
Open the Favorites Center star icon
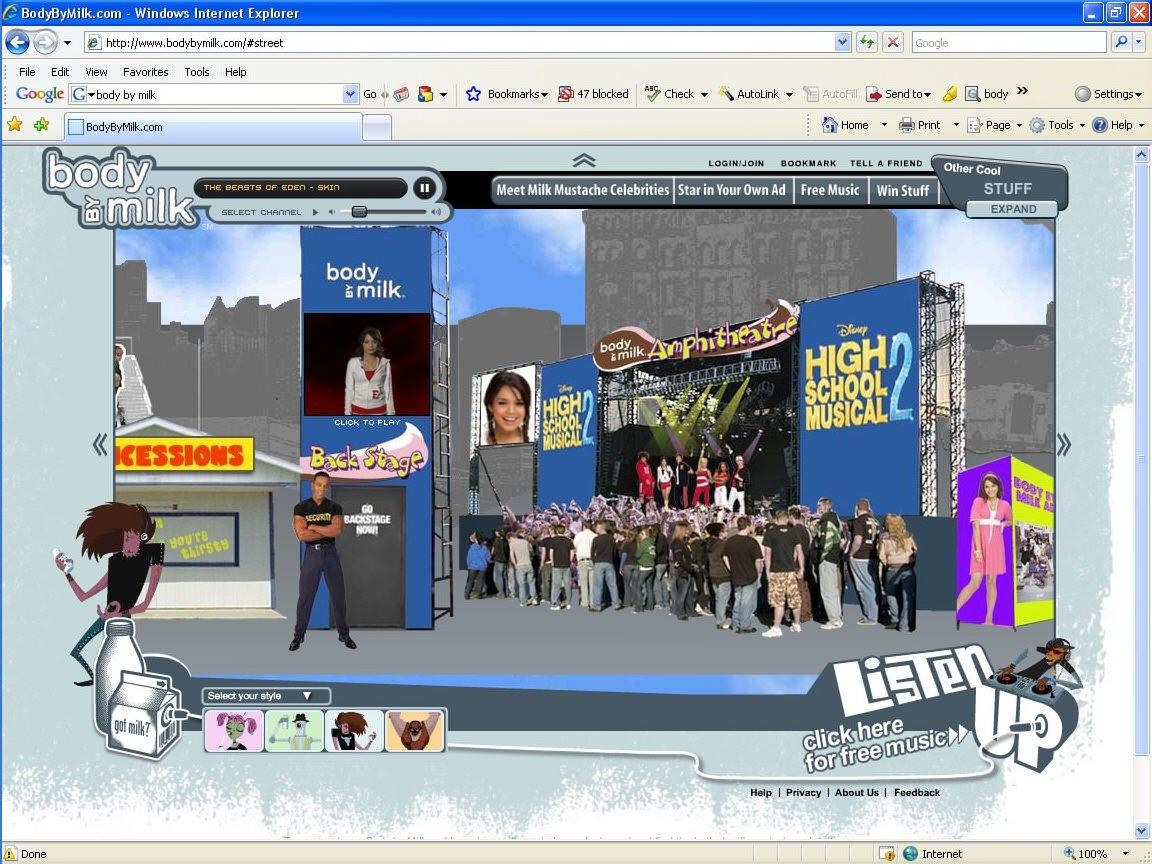click(x=15, y=124)
